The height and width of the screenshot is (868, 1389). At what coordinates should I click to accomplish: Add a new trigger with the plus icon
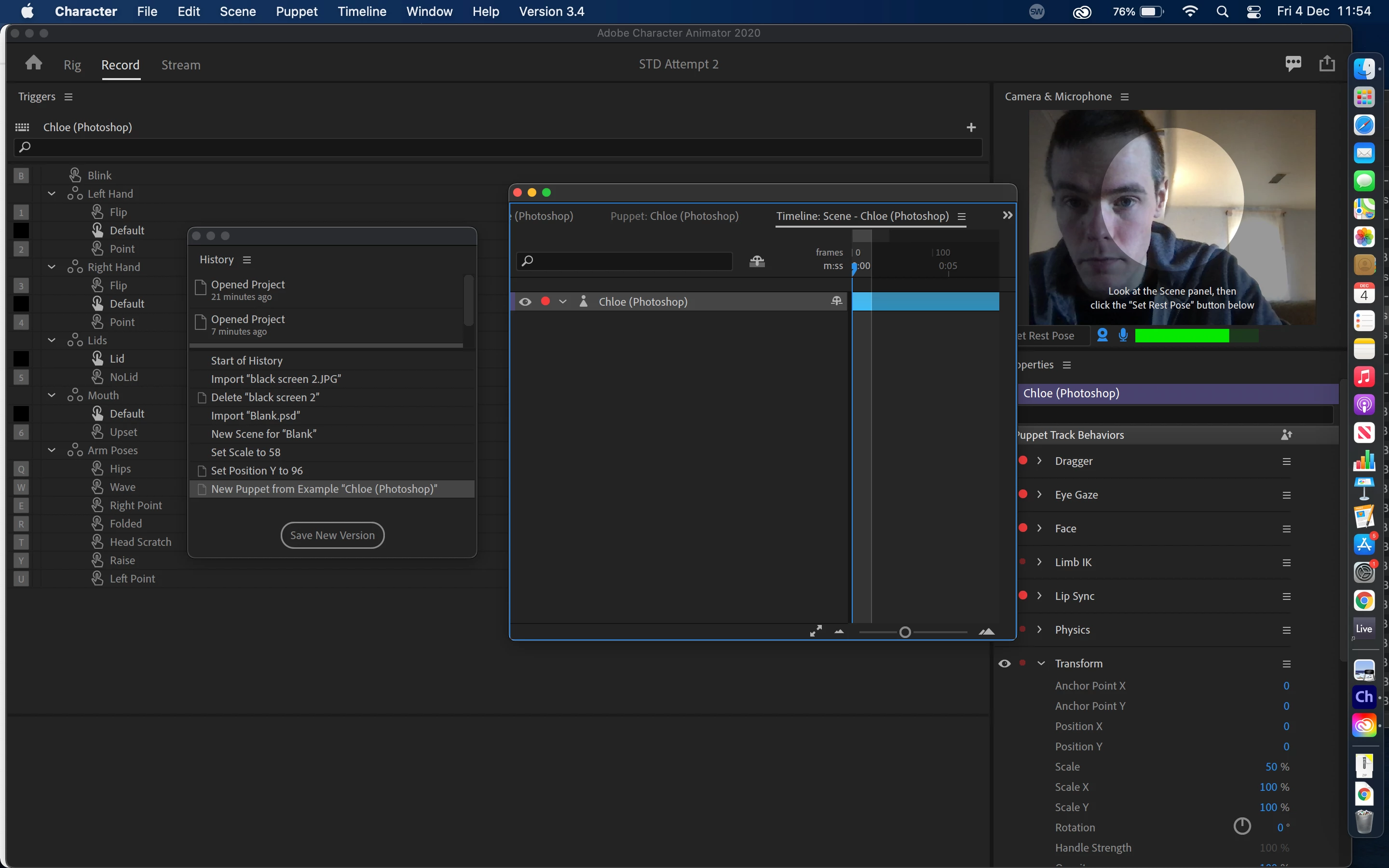tap(970, 127)
